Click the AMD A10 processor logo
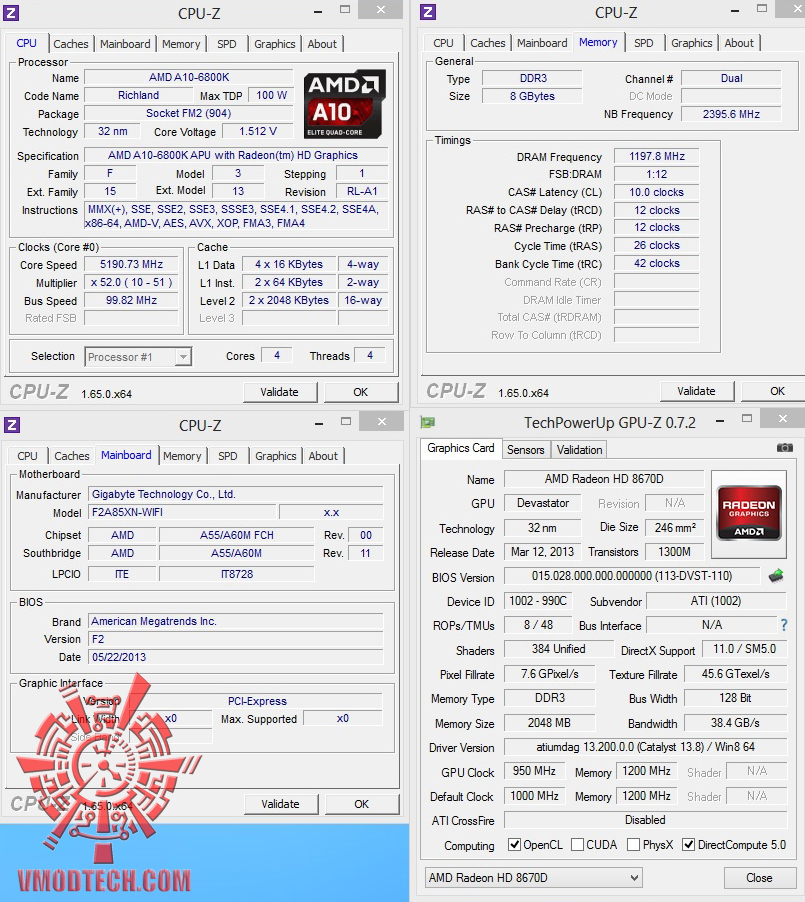Viewport: 805px width, 902px height. (x=344, y=104)
